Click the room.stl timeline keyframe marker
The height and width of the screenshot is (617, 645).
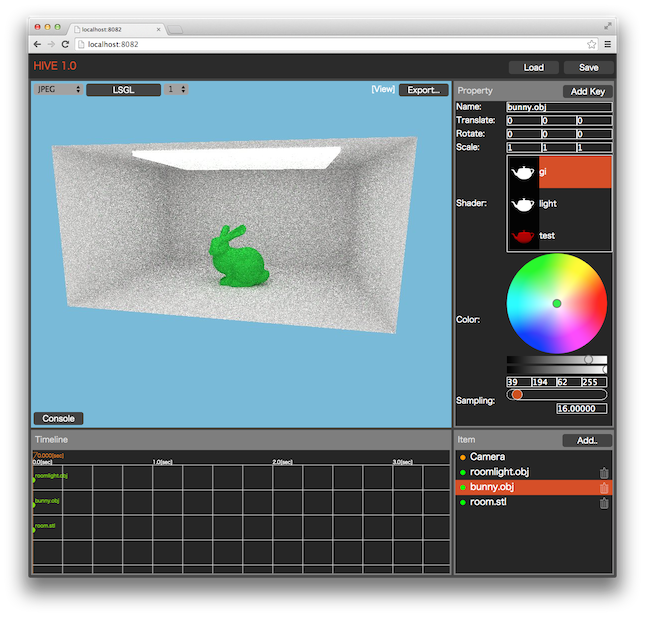point(34,530)
